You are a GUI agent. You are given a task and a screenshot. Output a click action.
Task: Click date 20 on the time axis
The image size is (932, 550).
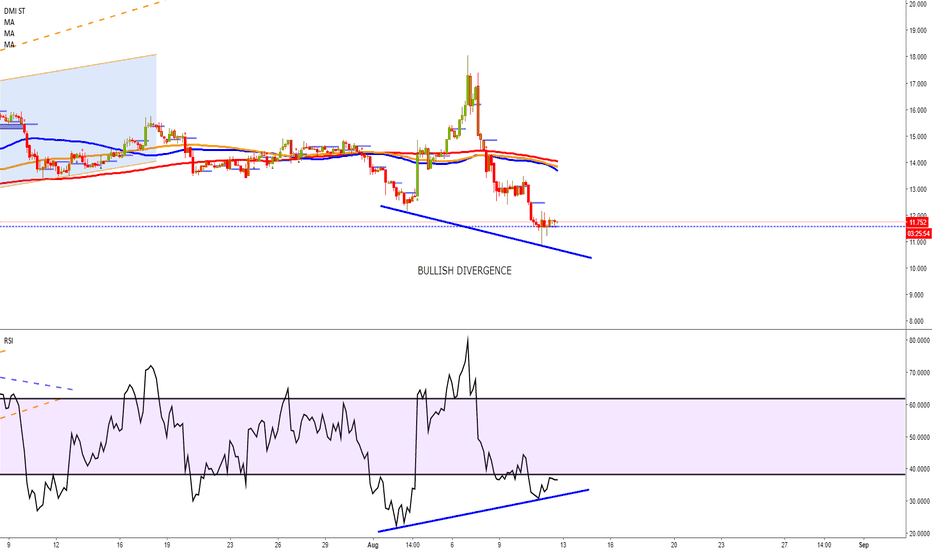[674, 545]
